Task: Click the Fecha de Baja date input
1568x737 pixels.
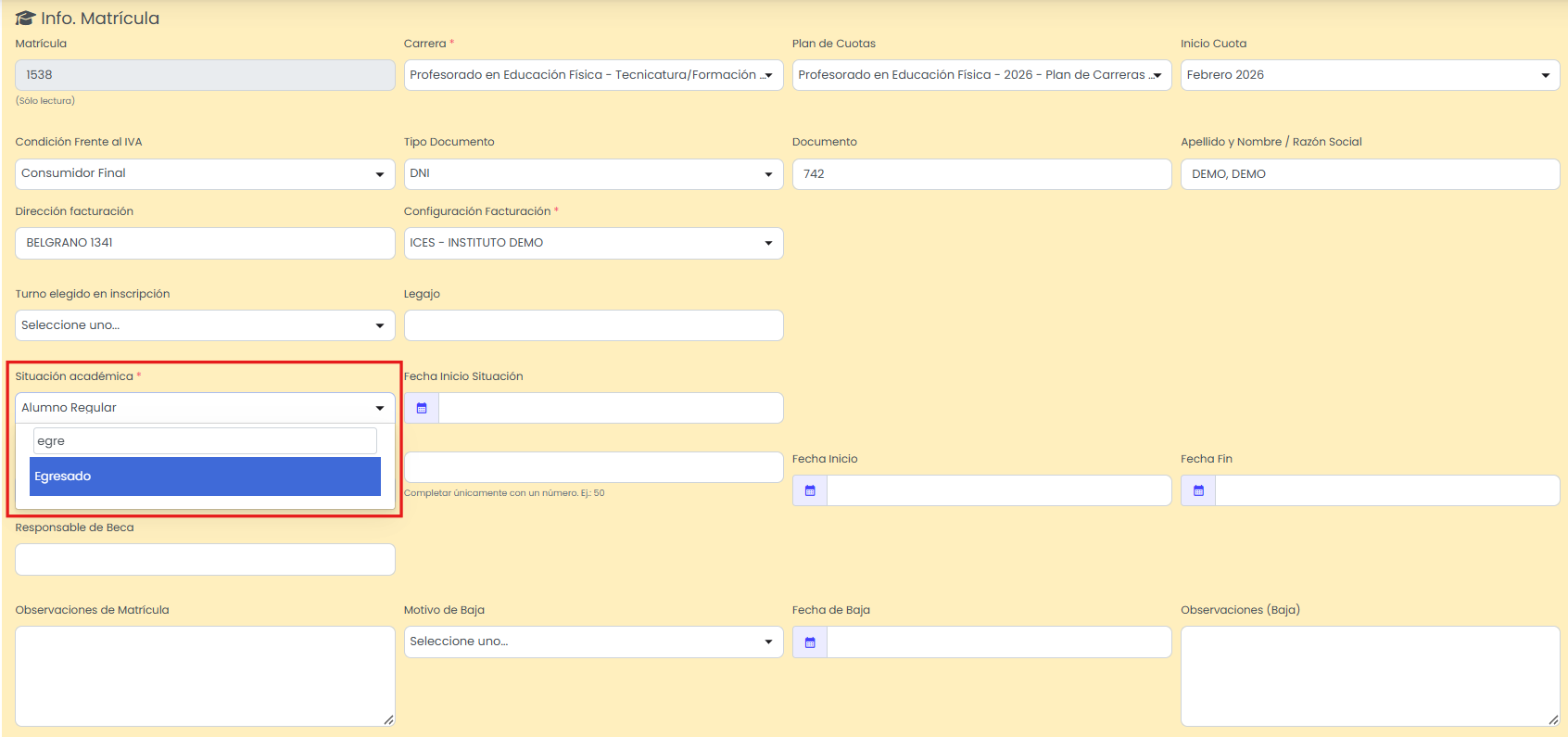Action: pos(999,642)
